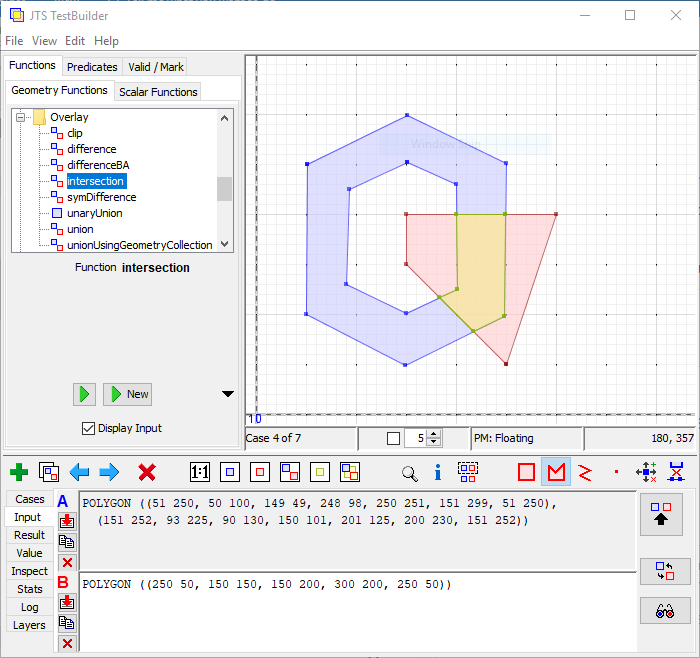Click exchange A and B geometries button
The width and height of the screenshot is (700, 658).
pos(665,571)
